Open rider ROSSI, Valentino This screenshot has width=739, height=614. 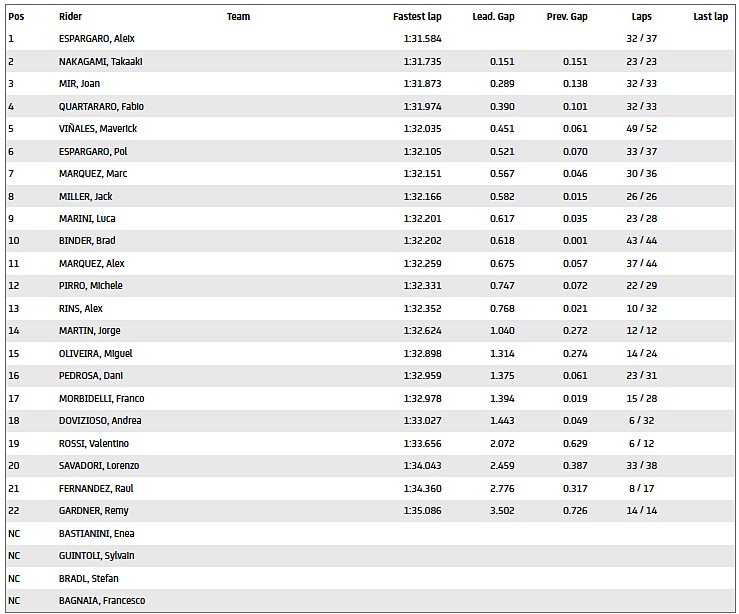(x=93, y=443)
